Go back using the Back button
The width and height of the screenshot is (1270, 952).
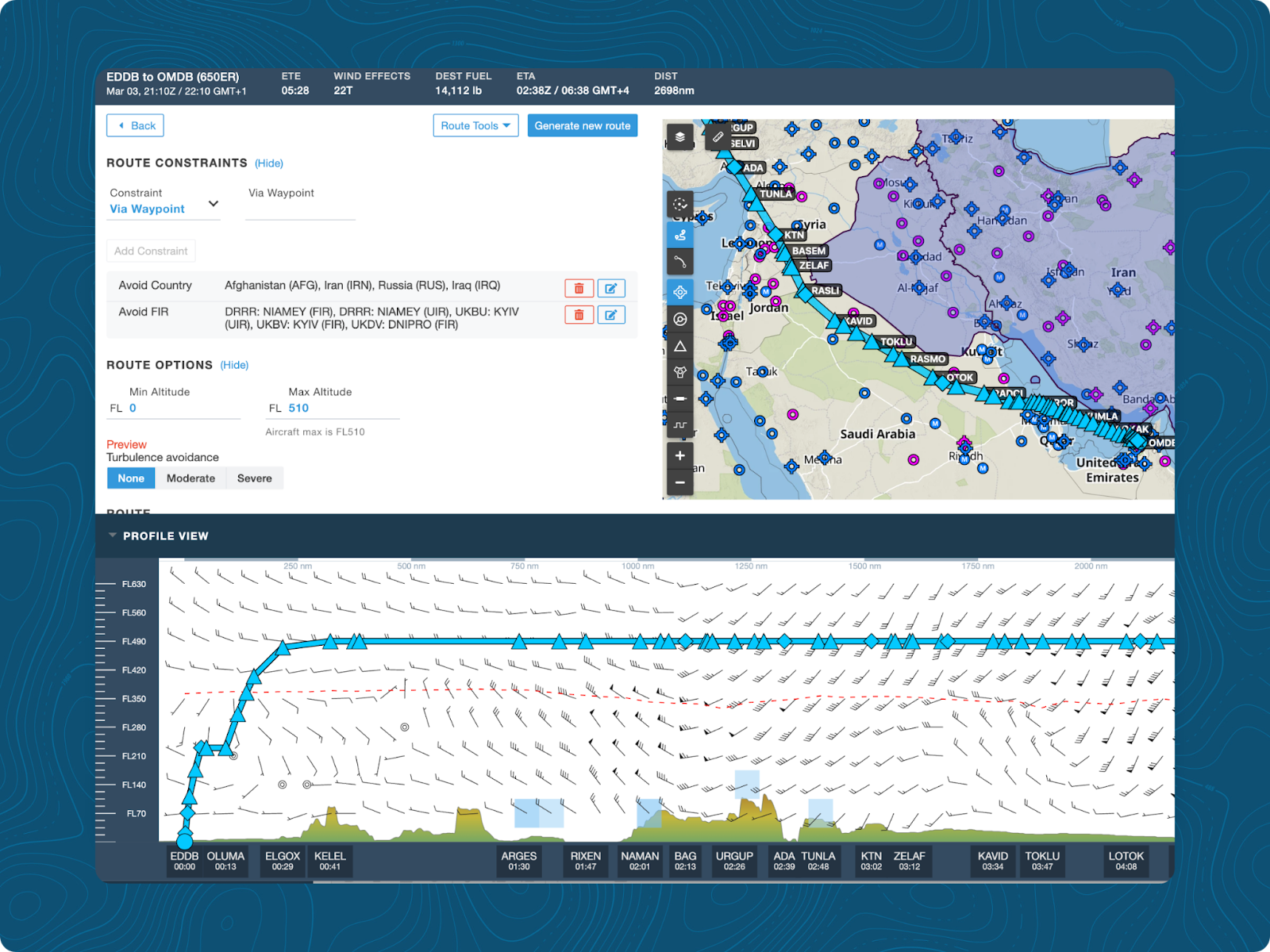(x=135, y=125)
